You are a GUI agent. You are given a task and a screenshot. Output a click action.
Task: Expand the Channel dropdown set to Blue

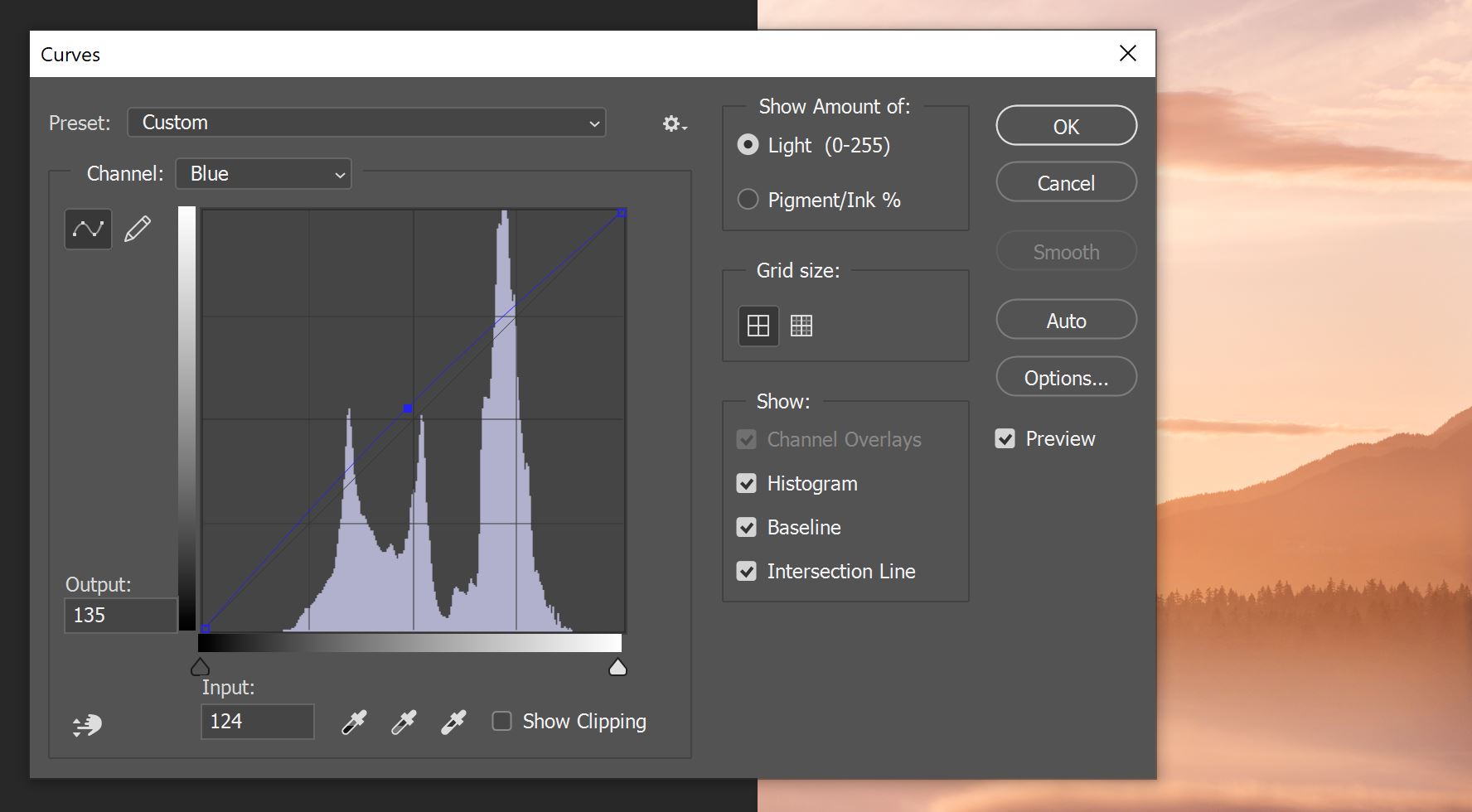tap(264, 174)
